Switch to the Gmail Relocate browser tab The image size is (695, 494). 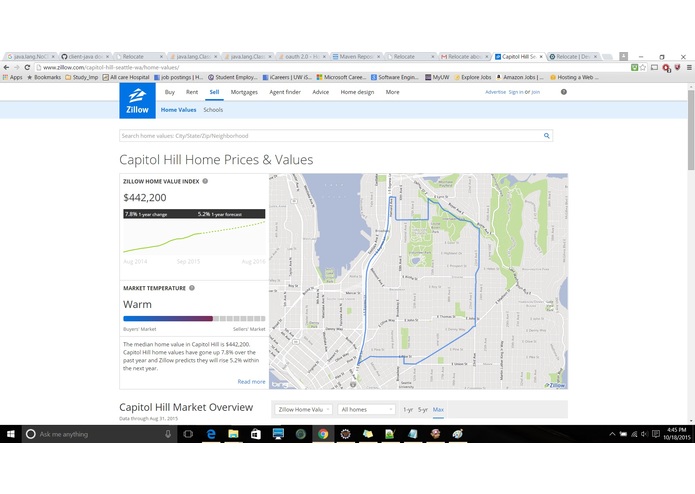(x=465, y=57)
